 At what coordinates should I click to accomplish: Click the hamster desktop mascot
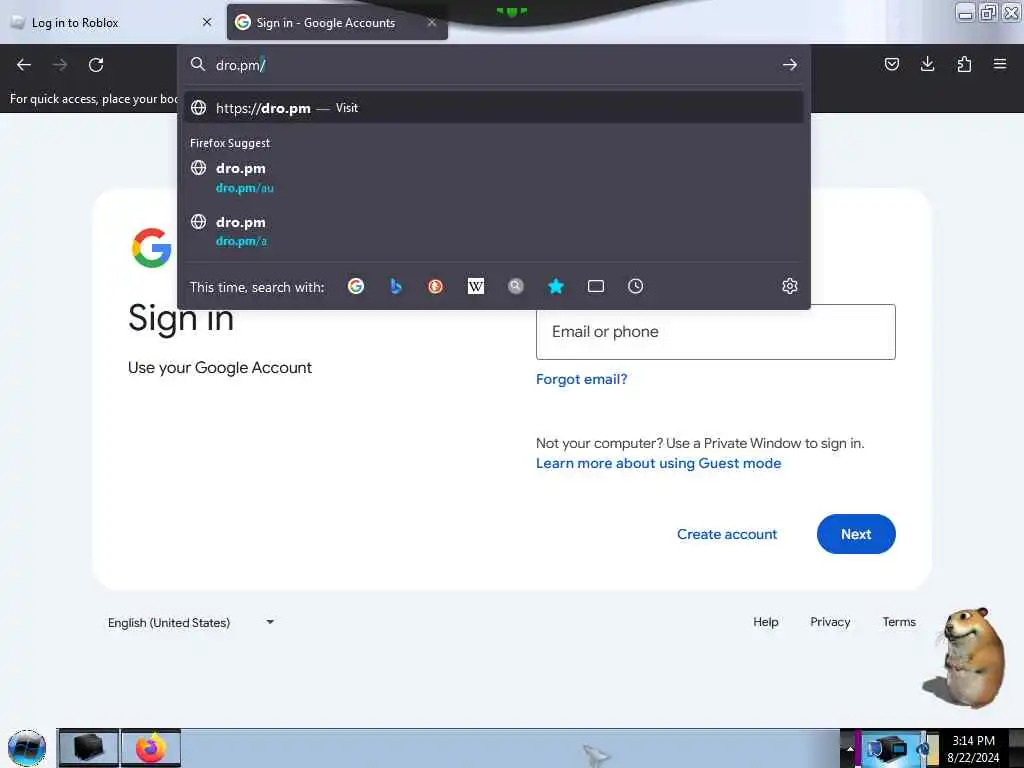[x=965, y=657]
